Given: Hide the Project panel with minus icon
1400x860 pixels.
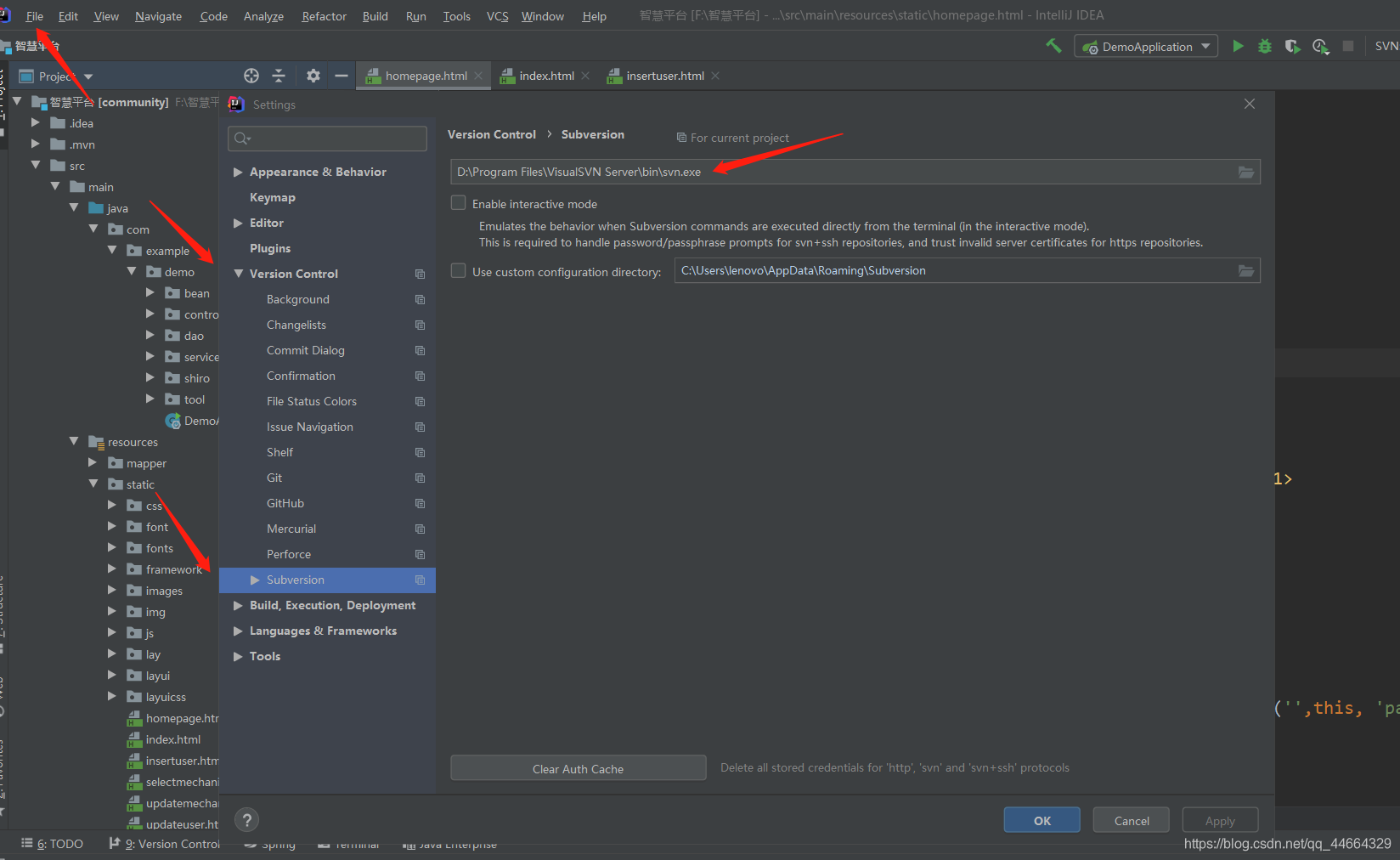Looking at the screenshot, I should pyautogui.click(x=342, y=76).
